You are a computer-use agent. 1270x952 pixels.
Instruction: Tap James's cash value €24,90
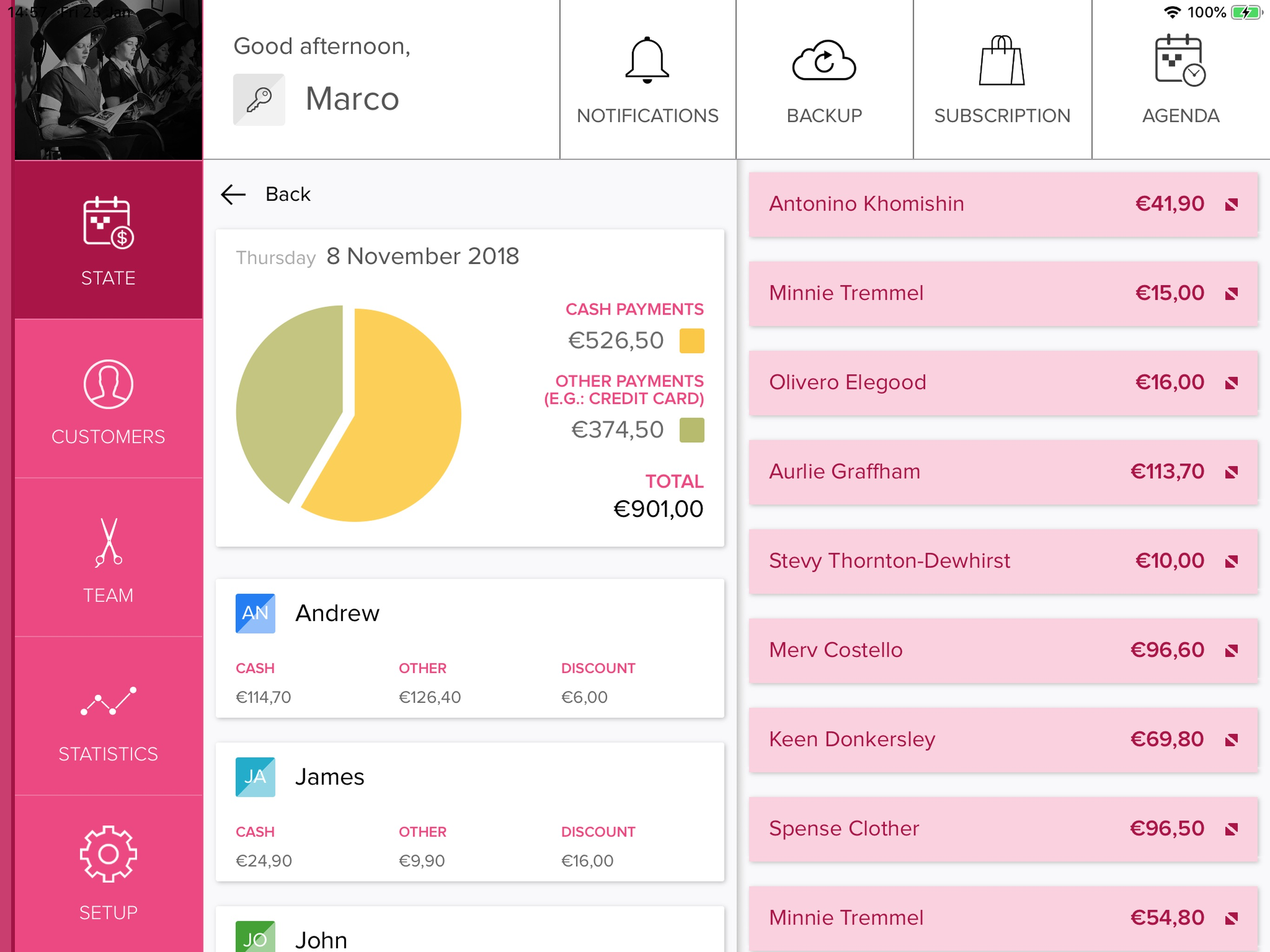(x=264, y=861)
